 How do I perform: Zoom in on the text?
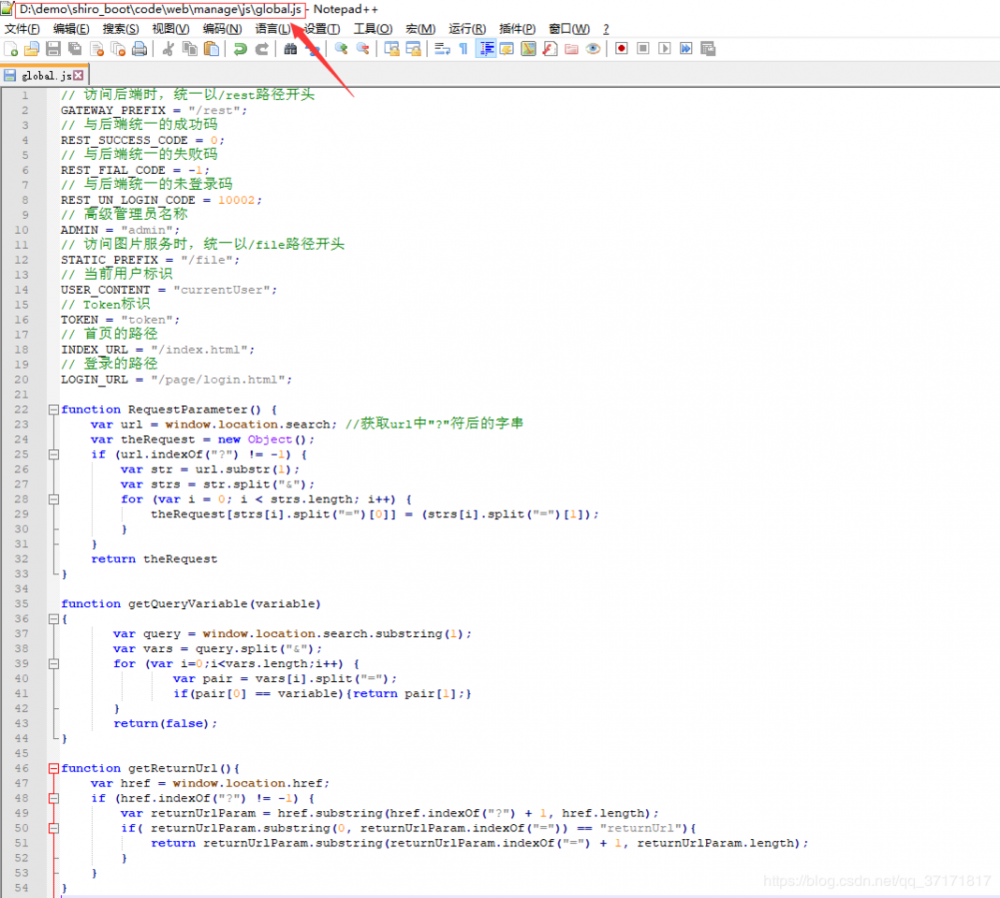[x=342, y=47]
